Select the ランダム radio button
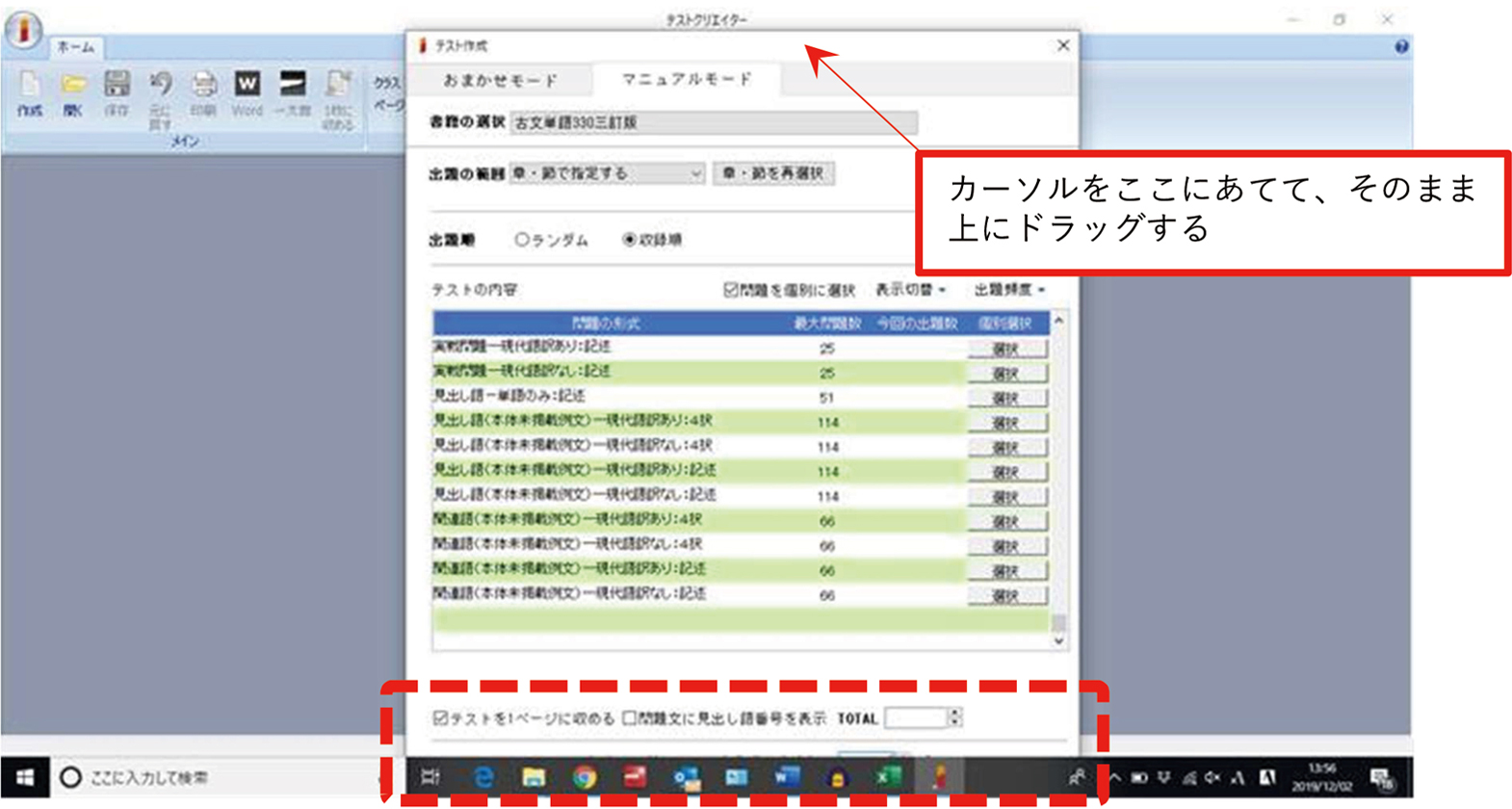Screen dimensions: 1512x809 pos(522,240)
